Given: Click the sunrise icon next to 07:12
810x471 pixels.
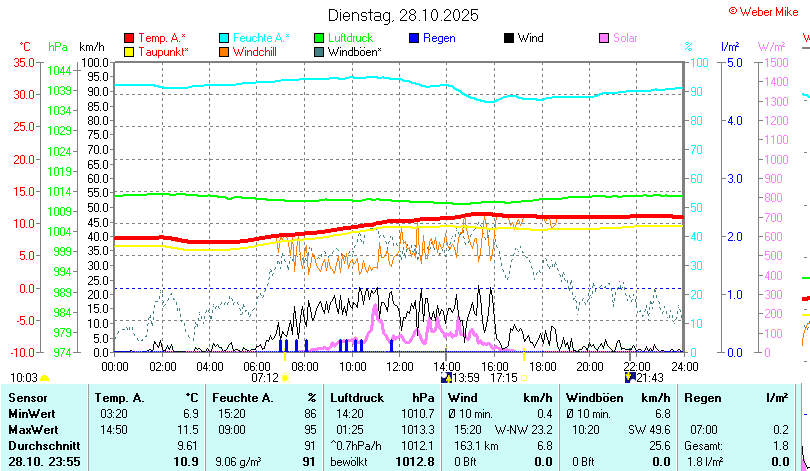Looking at the screenshot, I should tap(285, 378).
